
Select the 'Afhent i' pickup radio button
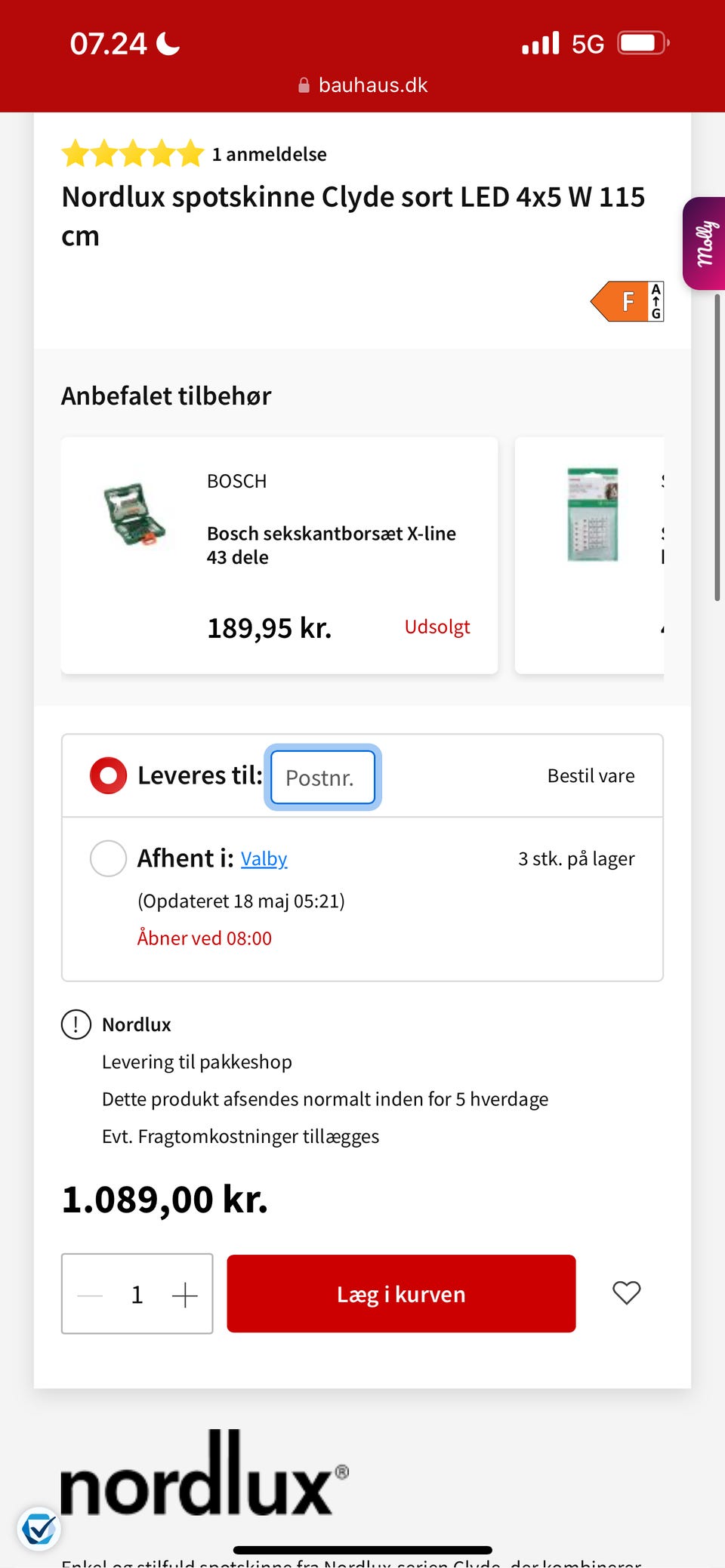(x=109, y=858)
